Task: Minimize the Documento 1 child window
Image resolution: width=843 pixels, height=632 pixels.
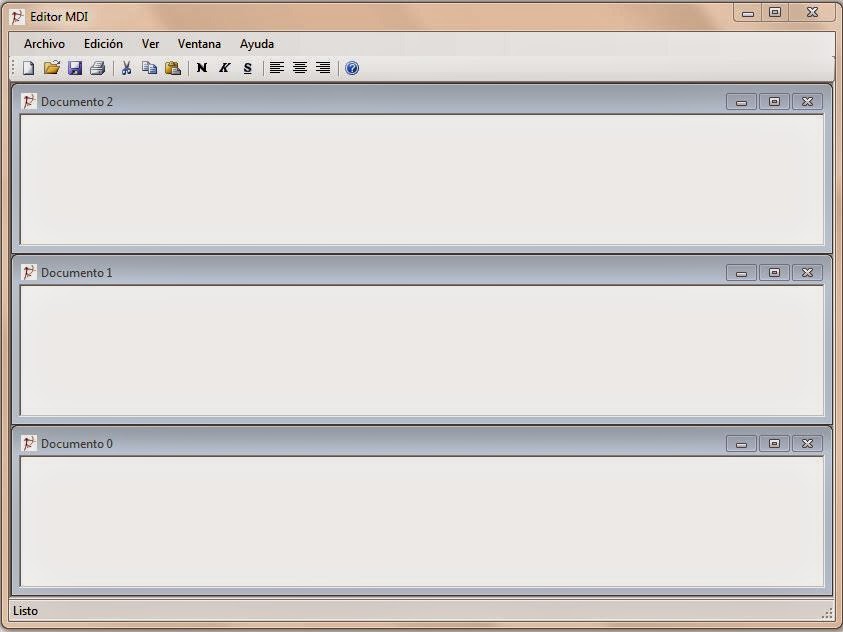Action: (x=741, y=272)
